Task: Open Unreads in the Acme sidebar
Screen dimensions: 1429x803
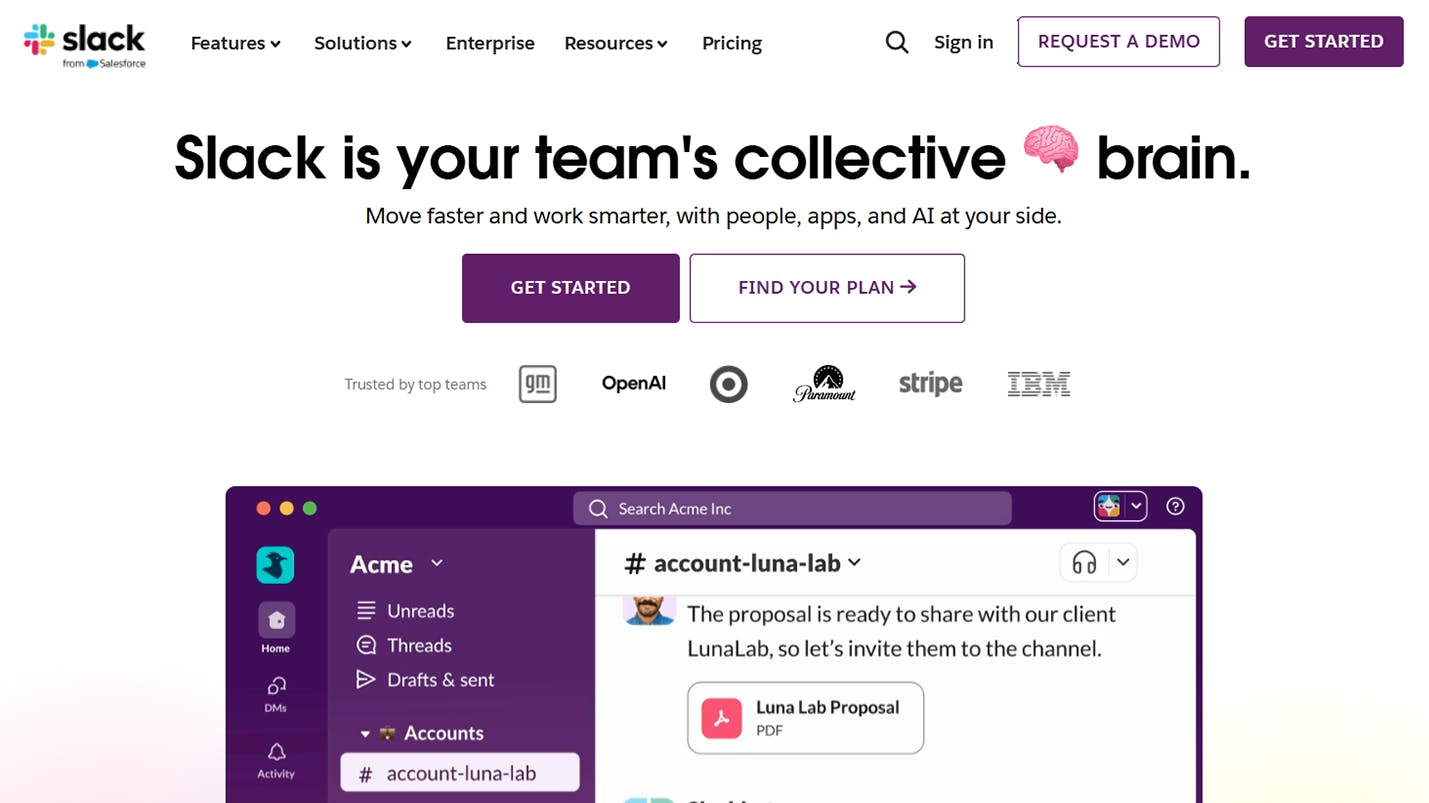Action: [405, 611]
